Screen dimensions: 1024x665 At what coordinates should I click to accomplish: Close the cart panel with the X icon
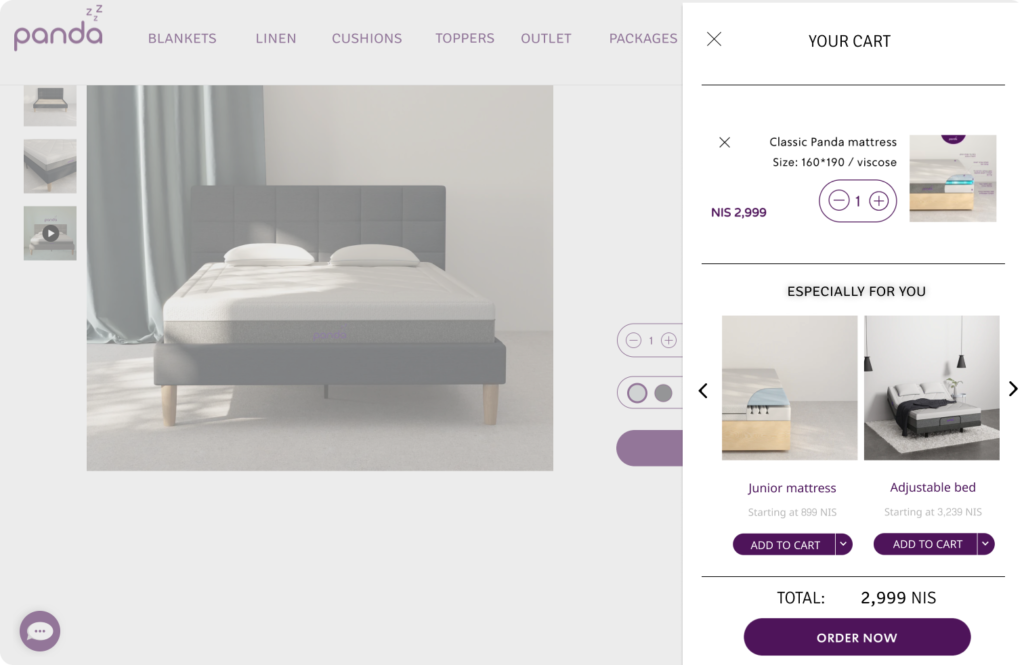[x=714, y=39]
